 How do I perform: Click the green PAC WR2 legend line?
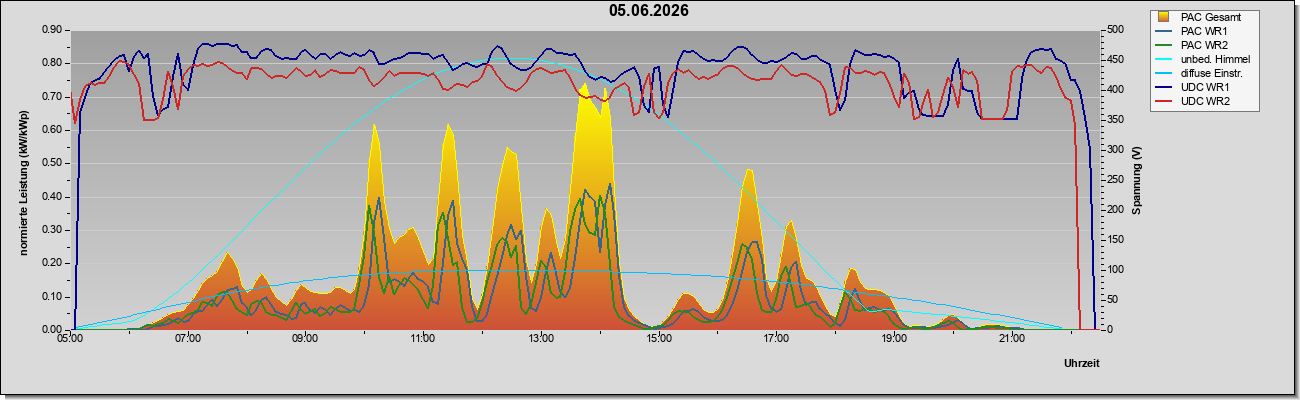(x=1166, y=45)
